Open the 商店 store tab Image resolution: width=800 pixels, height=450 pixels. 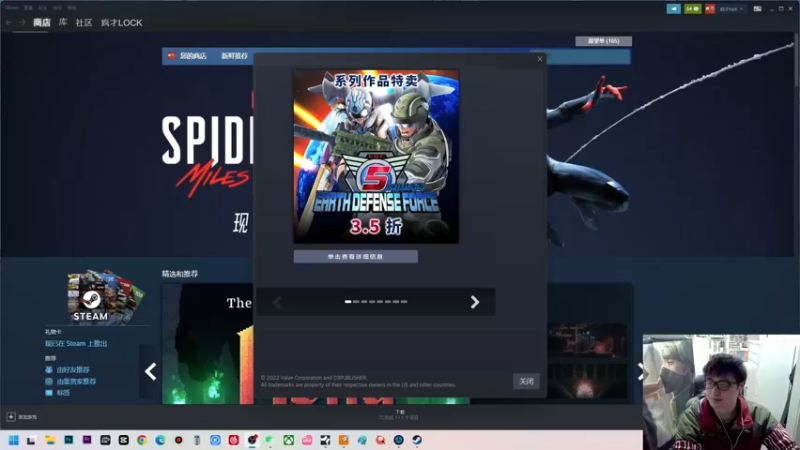pyautogui.click(x=41, y=22)
